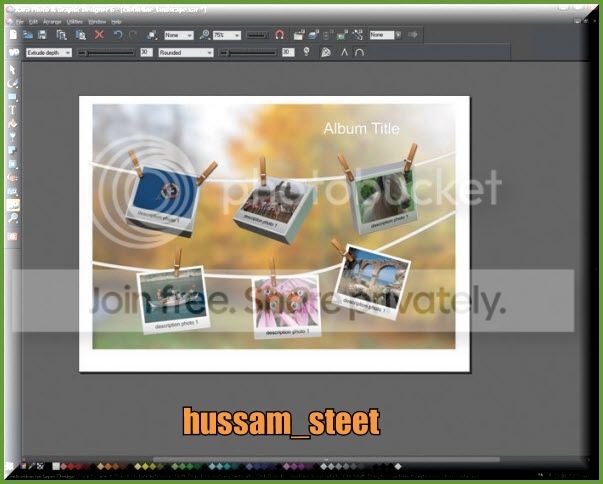Save the document with the floppy disk icon
The image size is (603, 484).
click(41, 34)
